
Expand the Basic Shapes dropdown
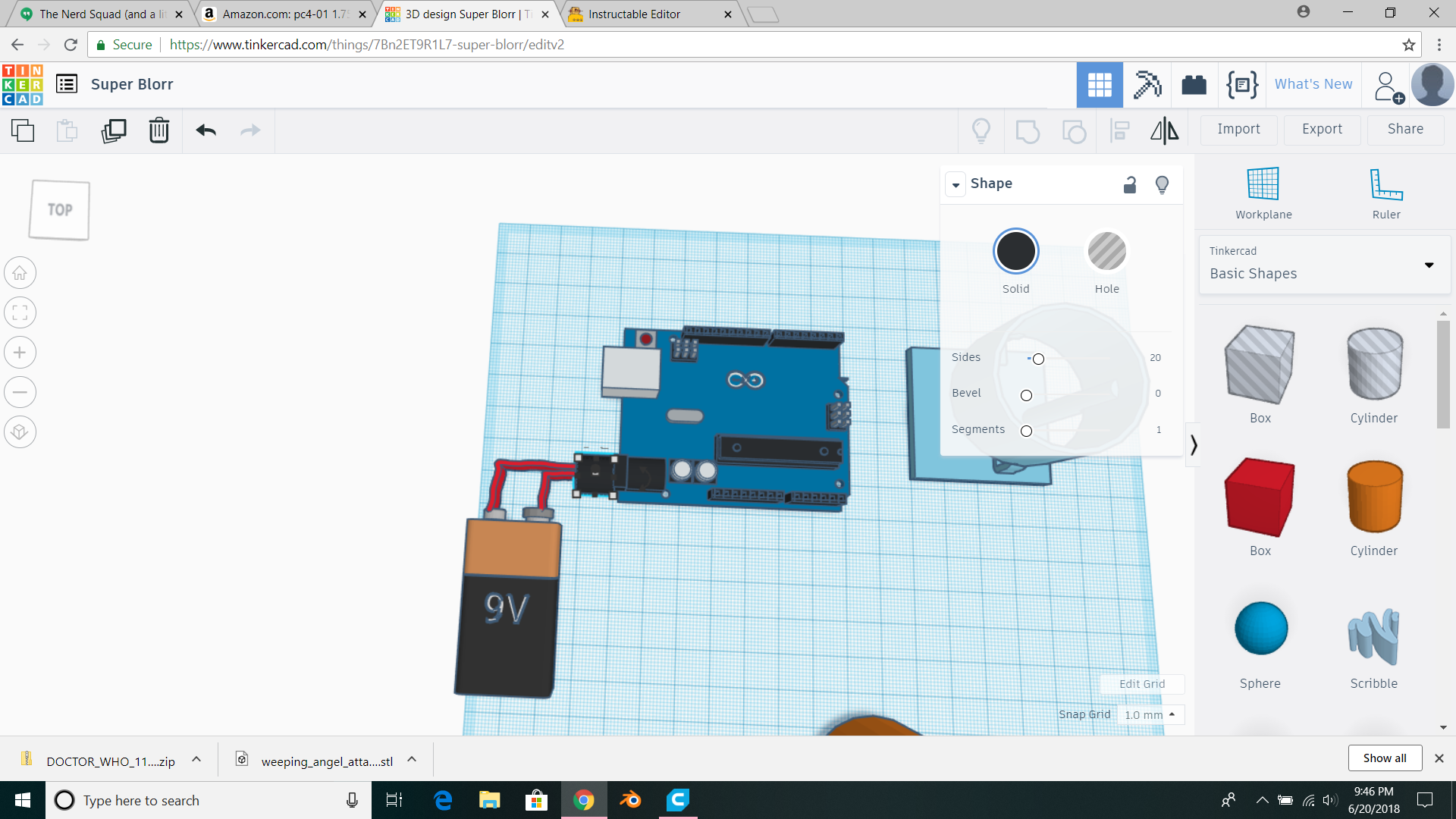pyautogui.click(x=1429, y=265)
